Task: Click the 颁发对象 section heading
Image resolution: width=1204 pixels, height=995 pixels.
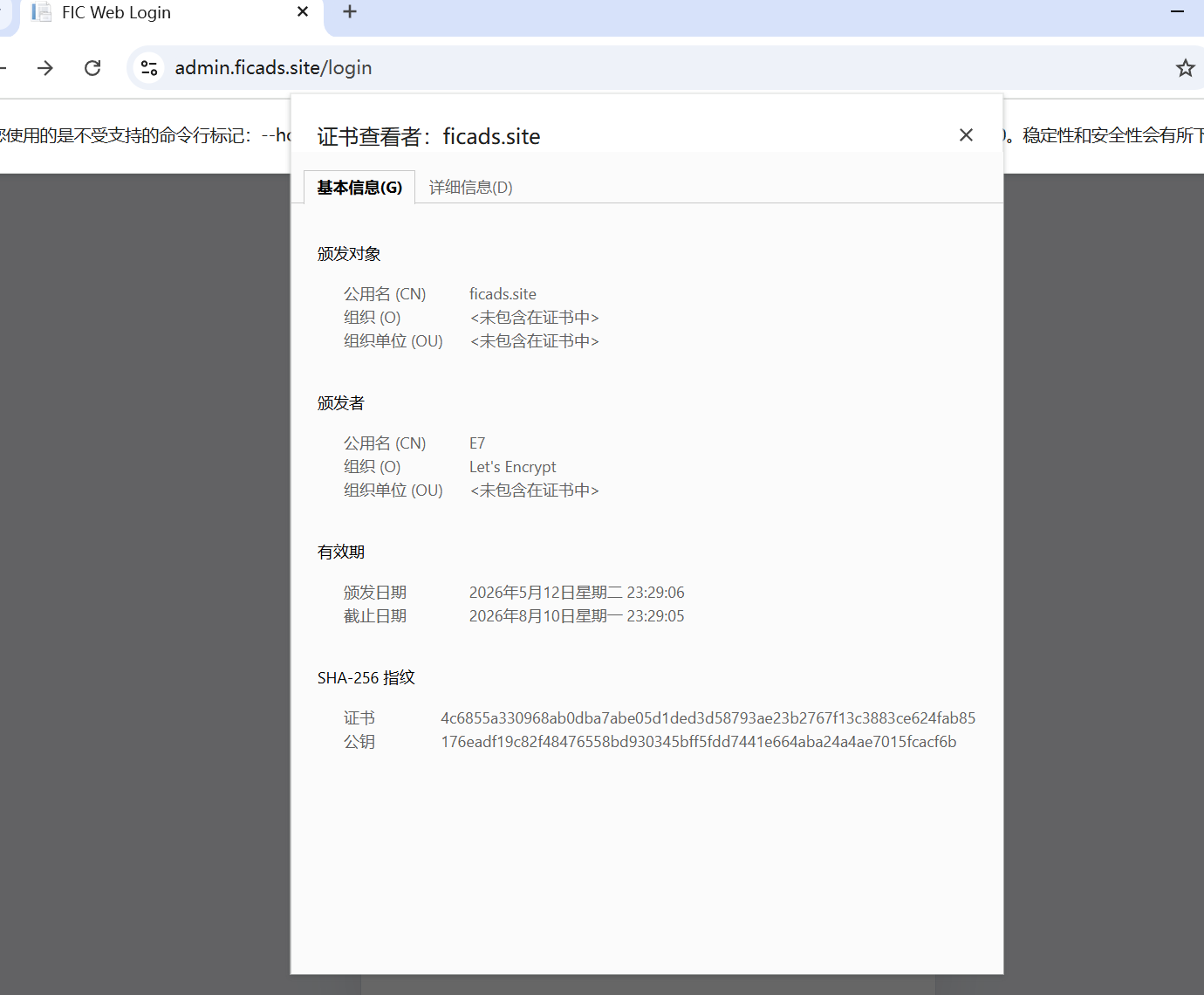Action: click(349, 254)
